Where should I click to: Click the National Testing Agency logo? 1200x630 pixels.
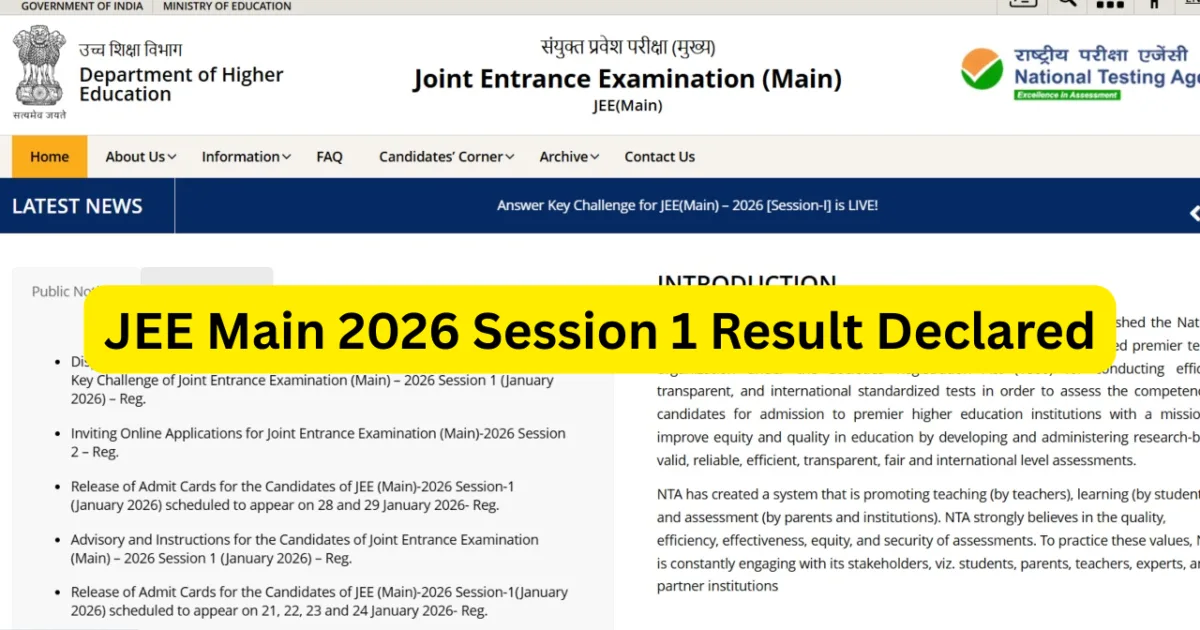pos(1080,70)
